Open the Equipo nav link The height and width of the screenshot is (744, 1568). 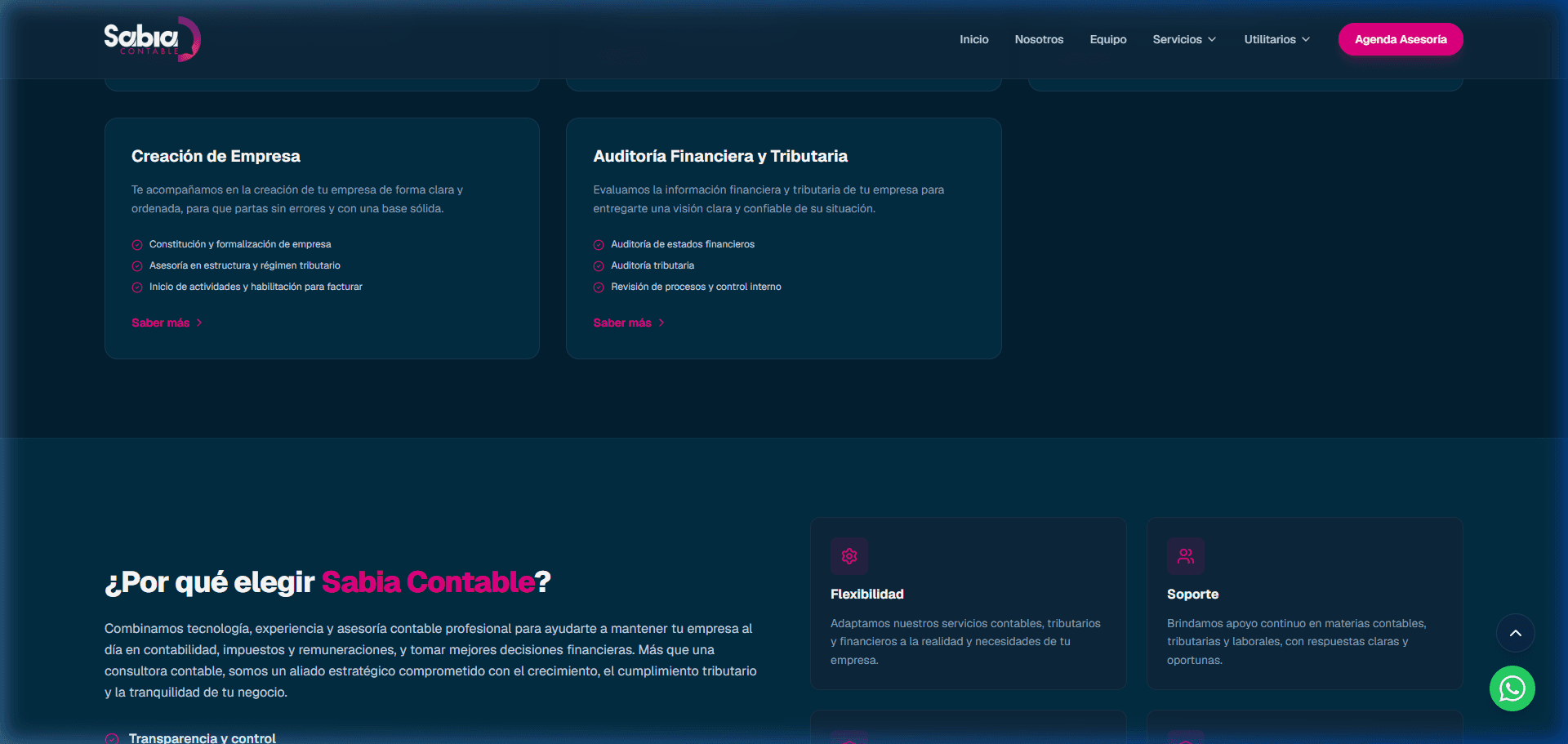[1107, 39]
